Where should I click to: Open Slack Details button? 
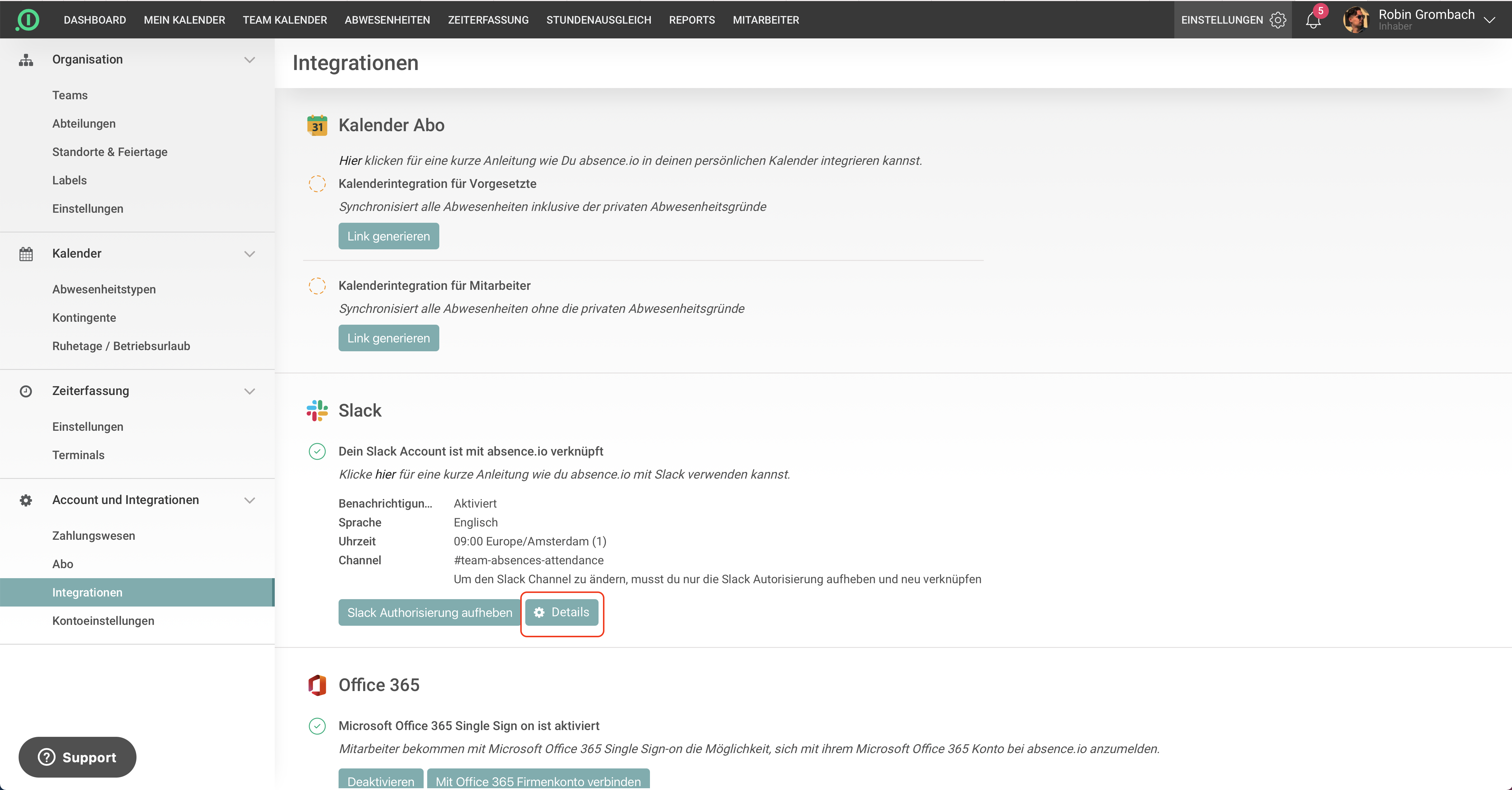(x=561, y=612)
